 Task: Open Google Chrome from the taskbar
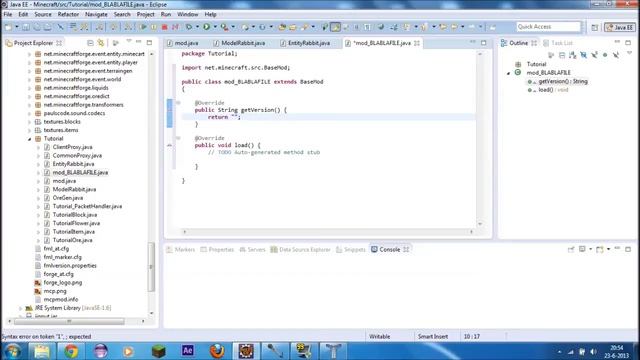point(71,351)
